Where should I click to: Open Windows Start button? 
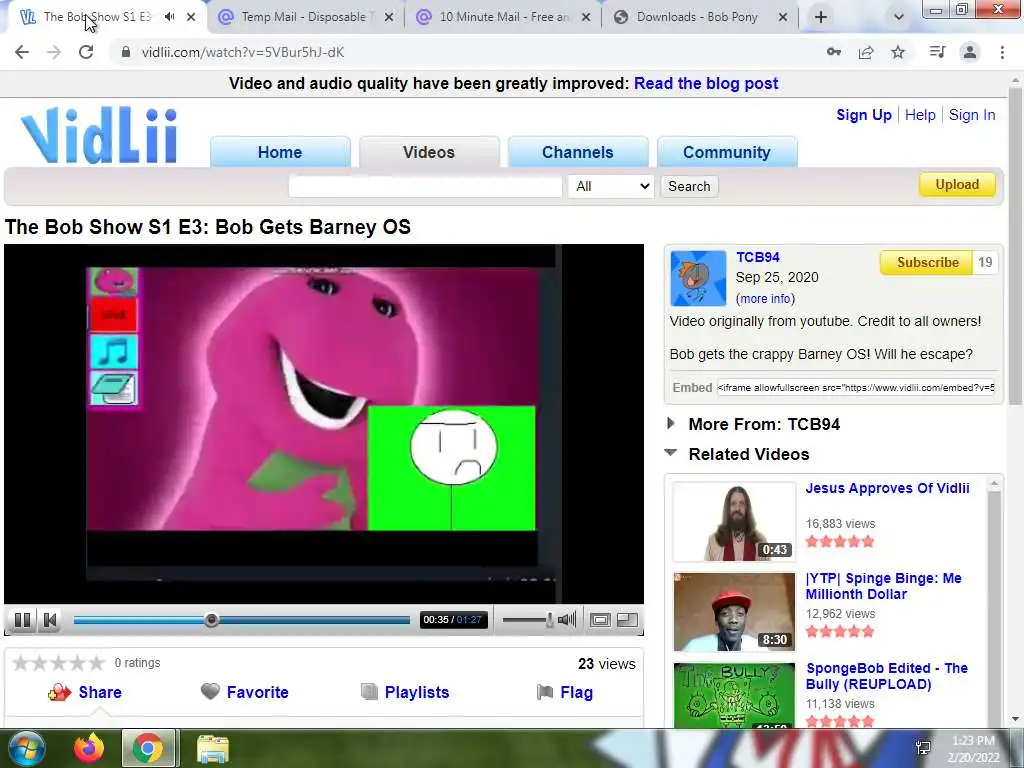point(26,748)
